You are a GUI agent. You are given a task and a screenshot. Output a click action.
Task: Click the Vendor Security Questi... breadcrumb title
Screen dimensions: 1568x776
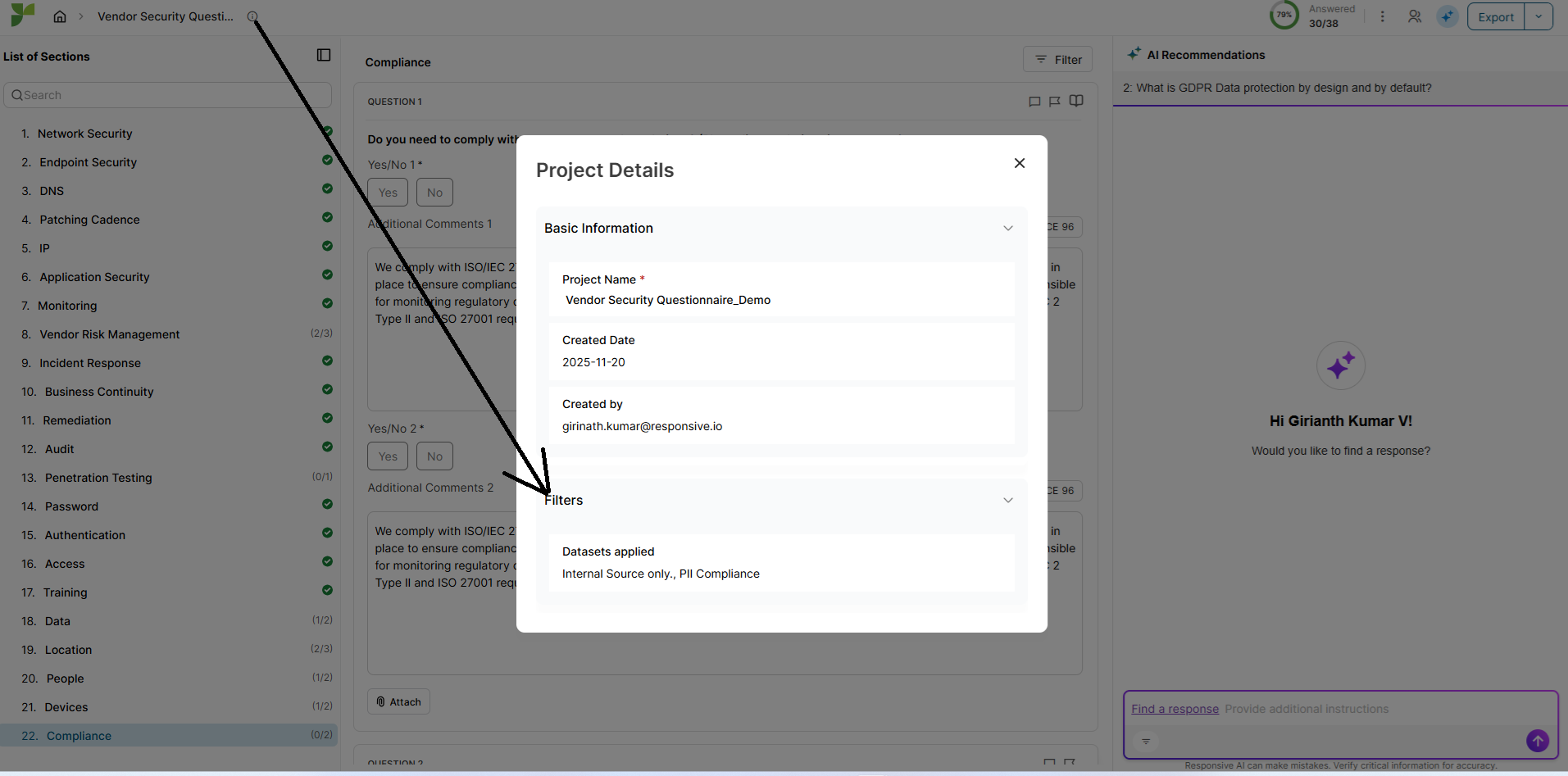(166, 16)
